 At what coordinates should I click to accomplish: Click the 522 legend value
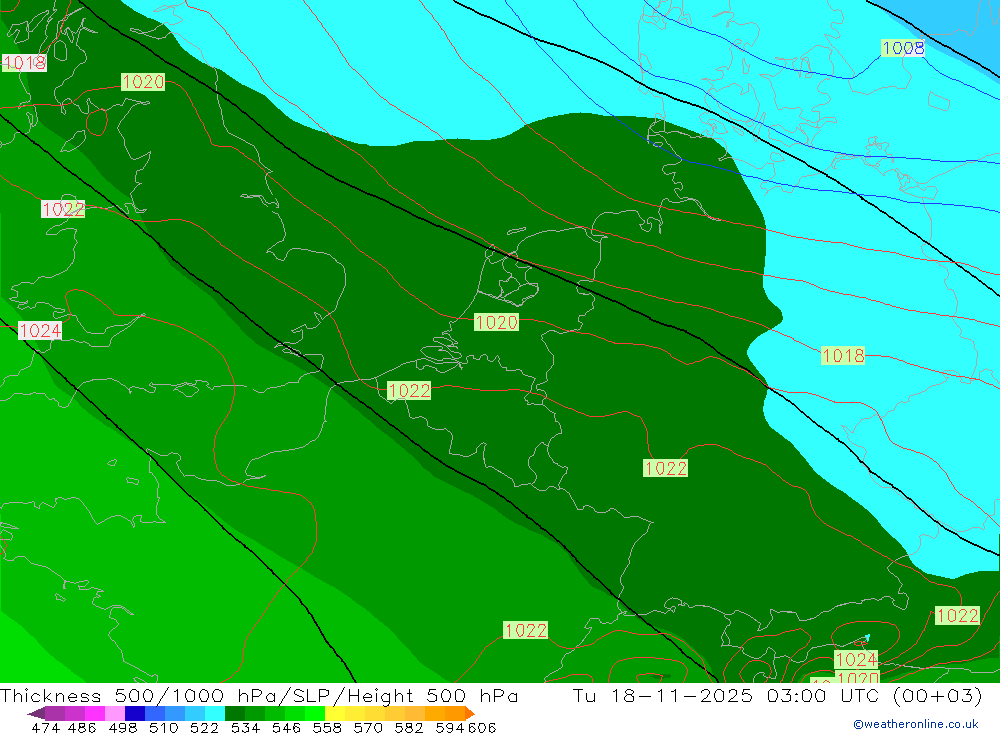205,728
